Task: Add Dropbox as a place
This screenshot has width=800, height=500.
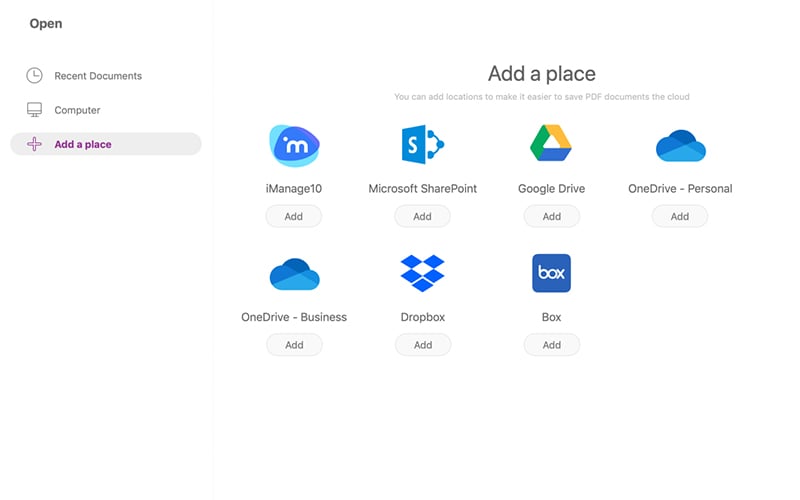Action: (x=423, y=345)
